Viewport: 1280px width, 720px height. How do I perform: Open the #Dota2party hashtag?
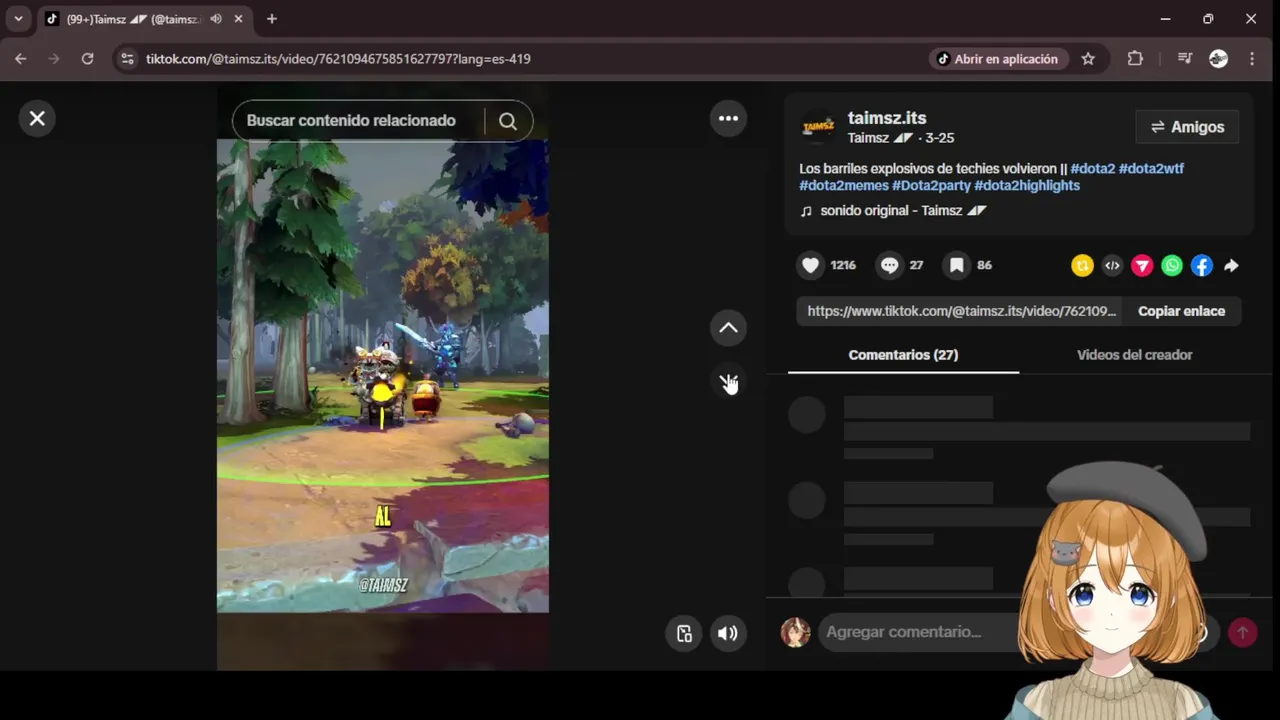931,186
